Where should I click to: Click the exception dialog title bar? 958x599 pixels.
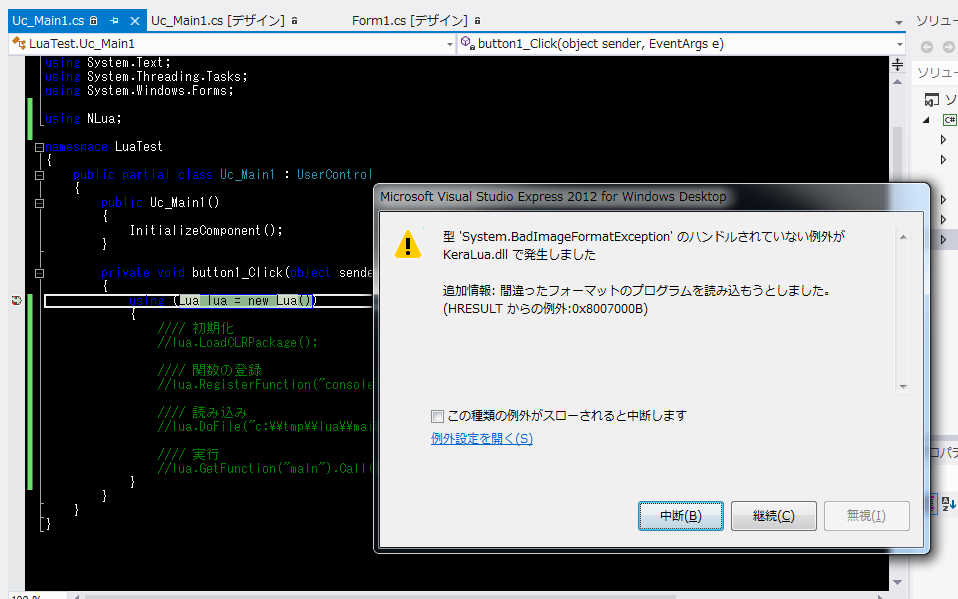pos(651,197)
